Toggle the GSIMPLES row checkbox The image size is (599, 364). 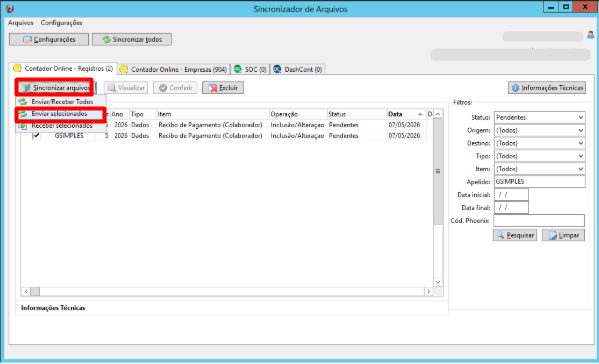(37, 136)
